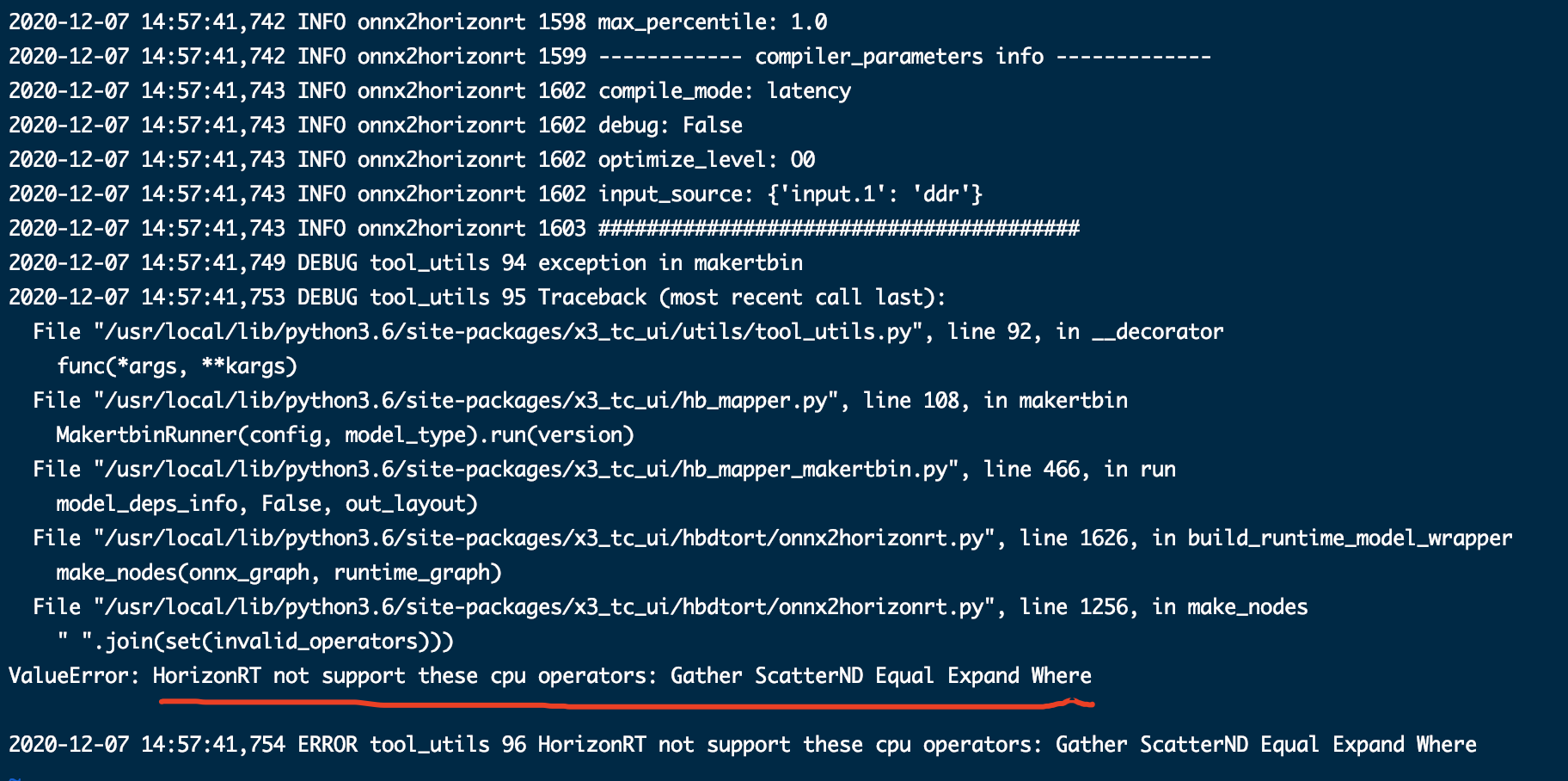
Task: Click the 'func(*args, **kargs)' code line
Action: click(176, 366)
